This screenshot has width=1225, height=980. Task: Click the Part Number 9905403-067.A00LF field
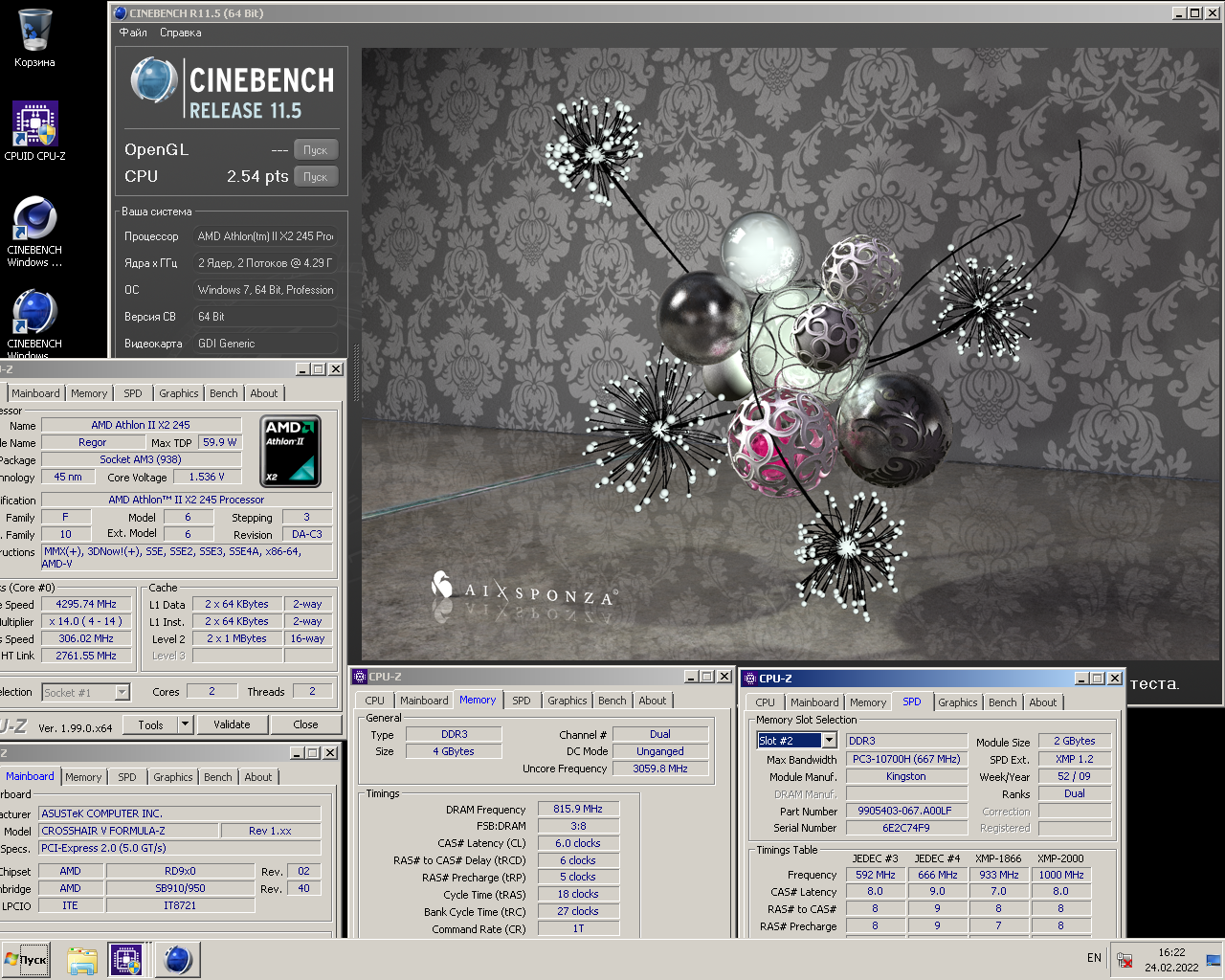tap(905, 811)
